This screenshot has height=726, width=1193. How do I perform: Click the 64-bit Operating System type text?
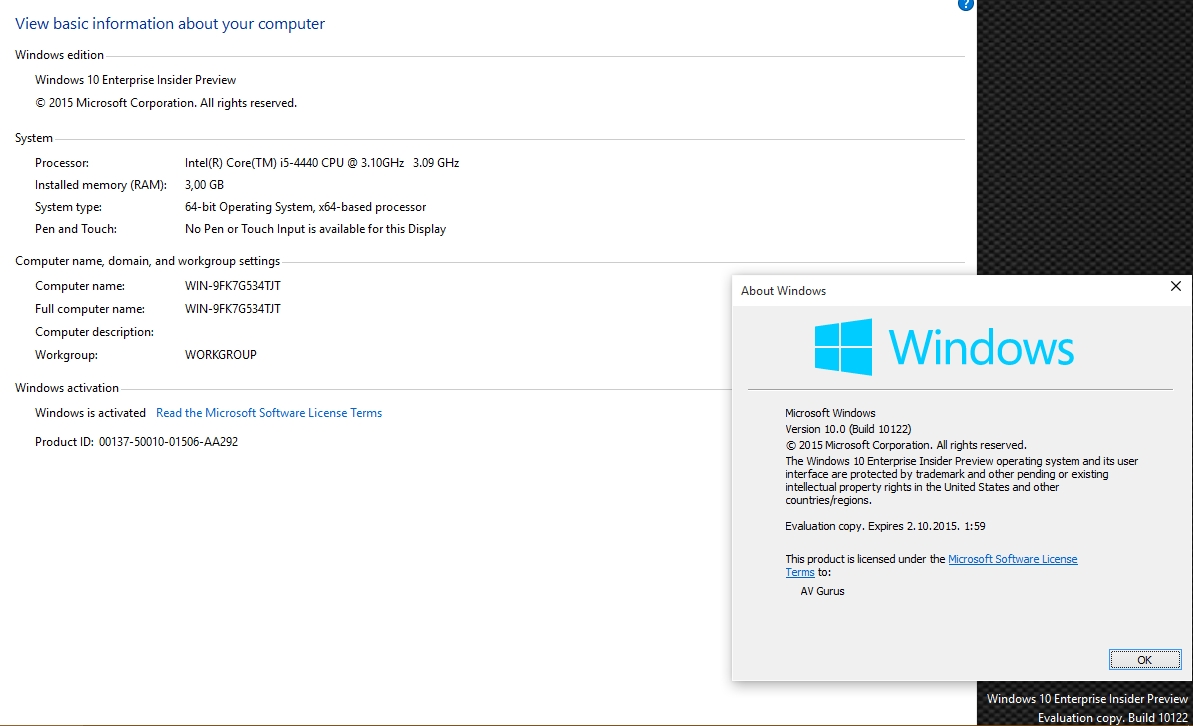point(305,207)
